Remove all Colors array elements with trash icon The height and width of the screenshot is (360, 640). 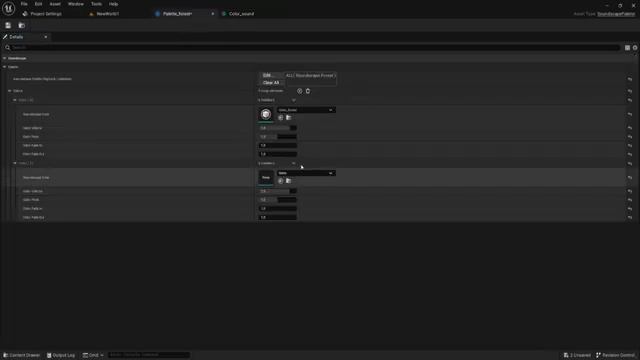[x=308, y=91]
